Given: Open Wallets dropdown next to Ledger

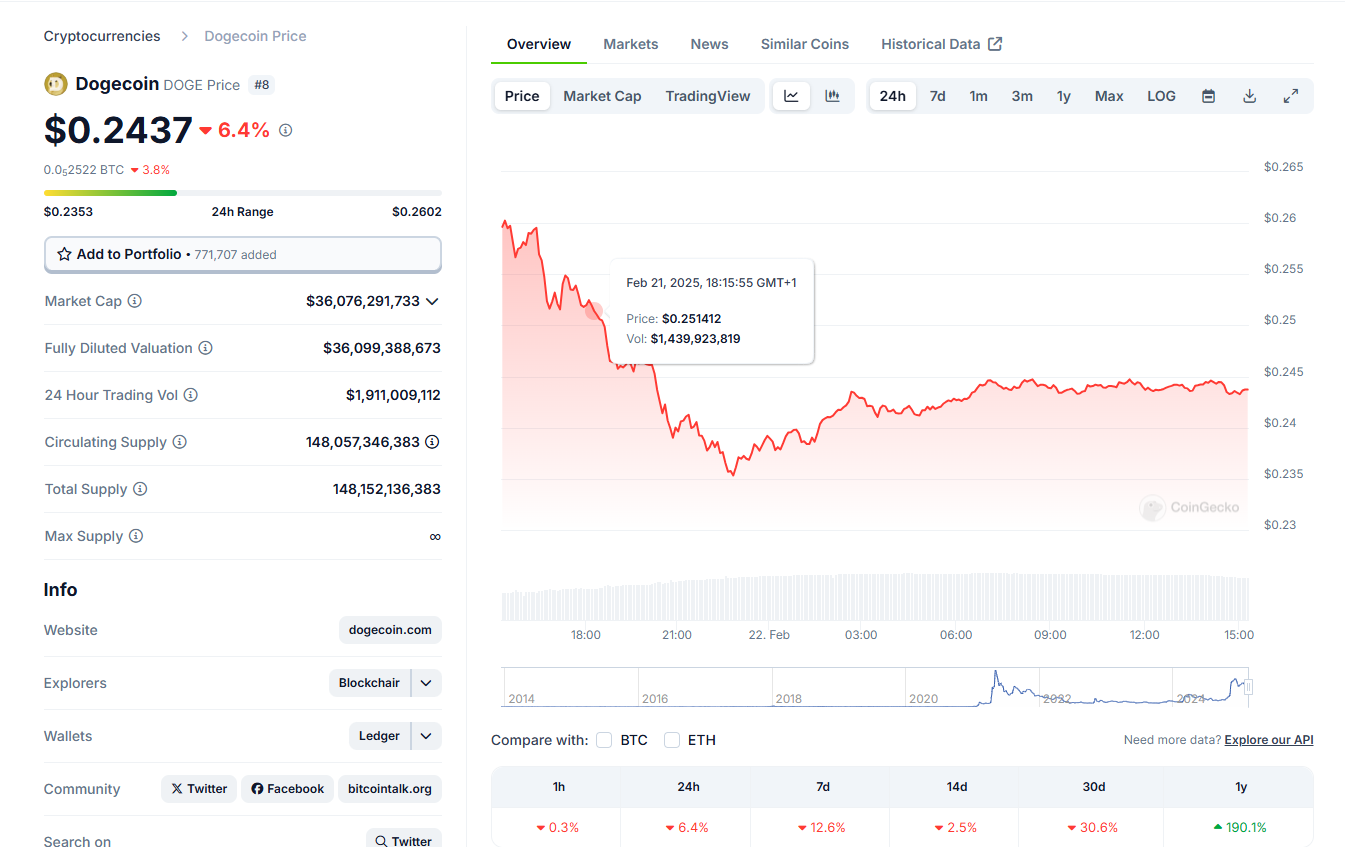Looking at the screenshot, I should [426, 736].
